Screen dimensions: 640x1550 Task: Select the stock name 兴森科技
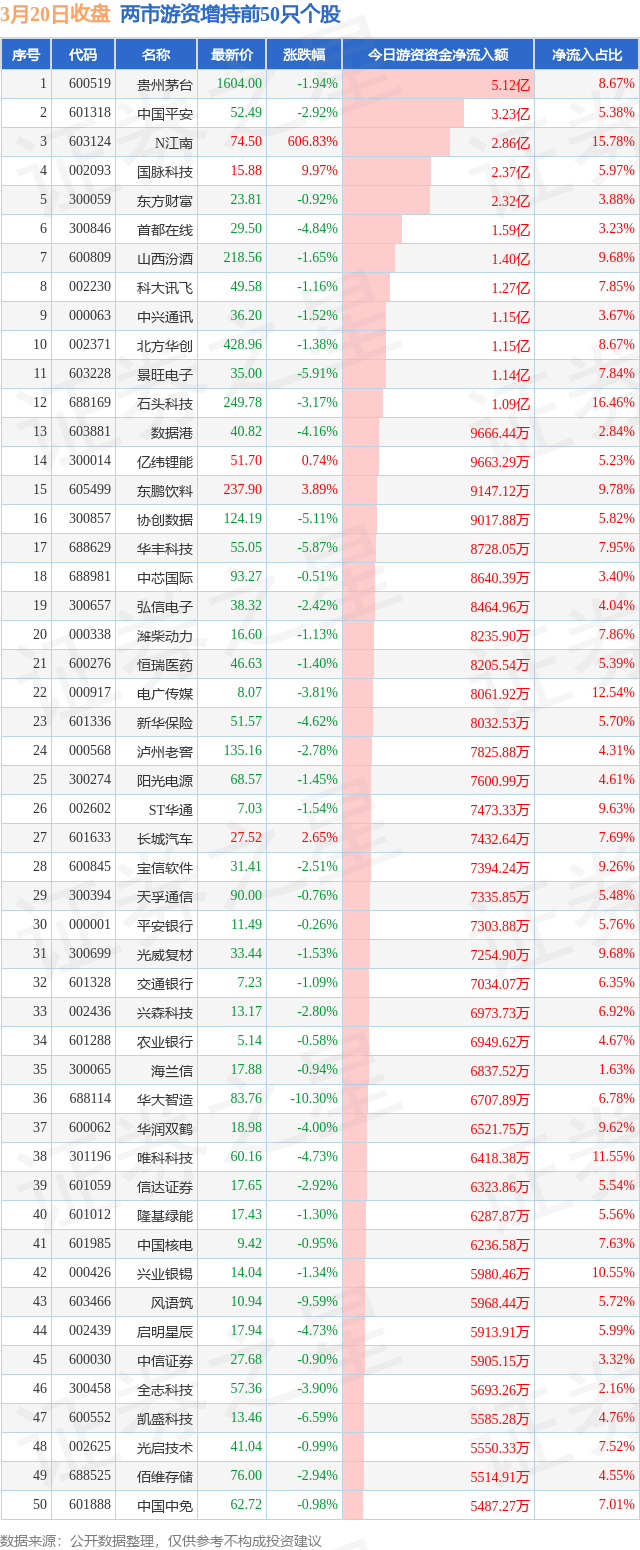pyautogui.click(x=166, y=1013)
